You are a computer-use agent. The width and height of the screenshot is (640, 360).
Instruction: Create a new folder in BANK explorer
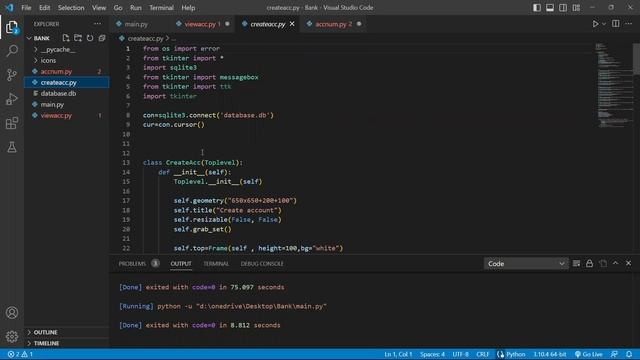click(78, 38)
